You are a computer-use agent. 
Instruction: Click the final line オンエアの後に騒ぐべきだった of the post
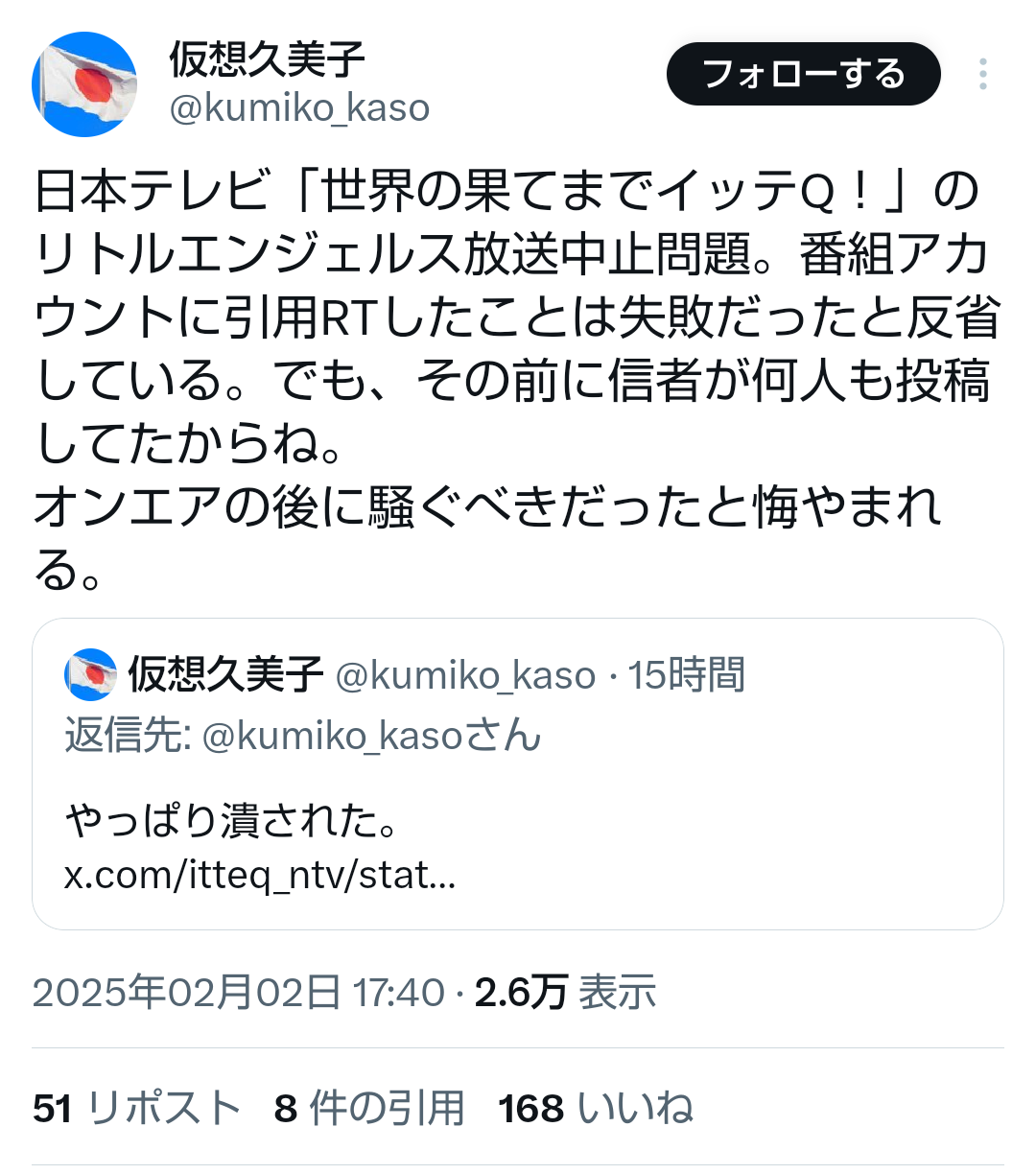click(487, 506)
